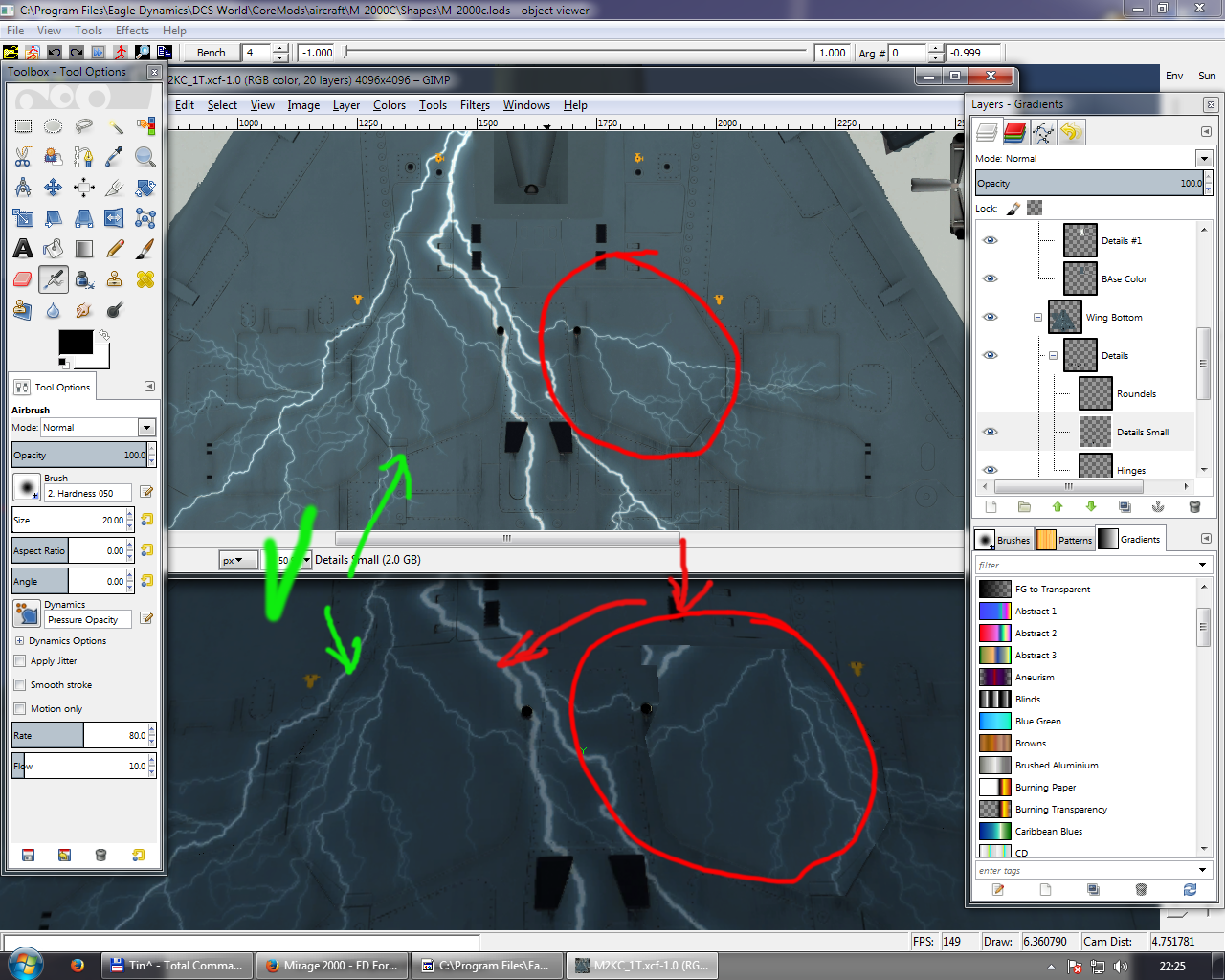Viewport: 1225px width, 980px height.
Task: Switch to the Brushes tab
Action: (1003, 540)
